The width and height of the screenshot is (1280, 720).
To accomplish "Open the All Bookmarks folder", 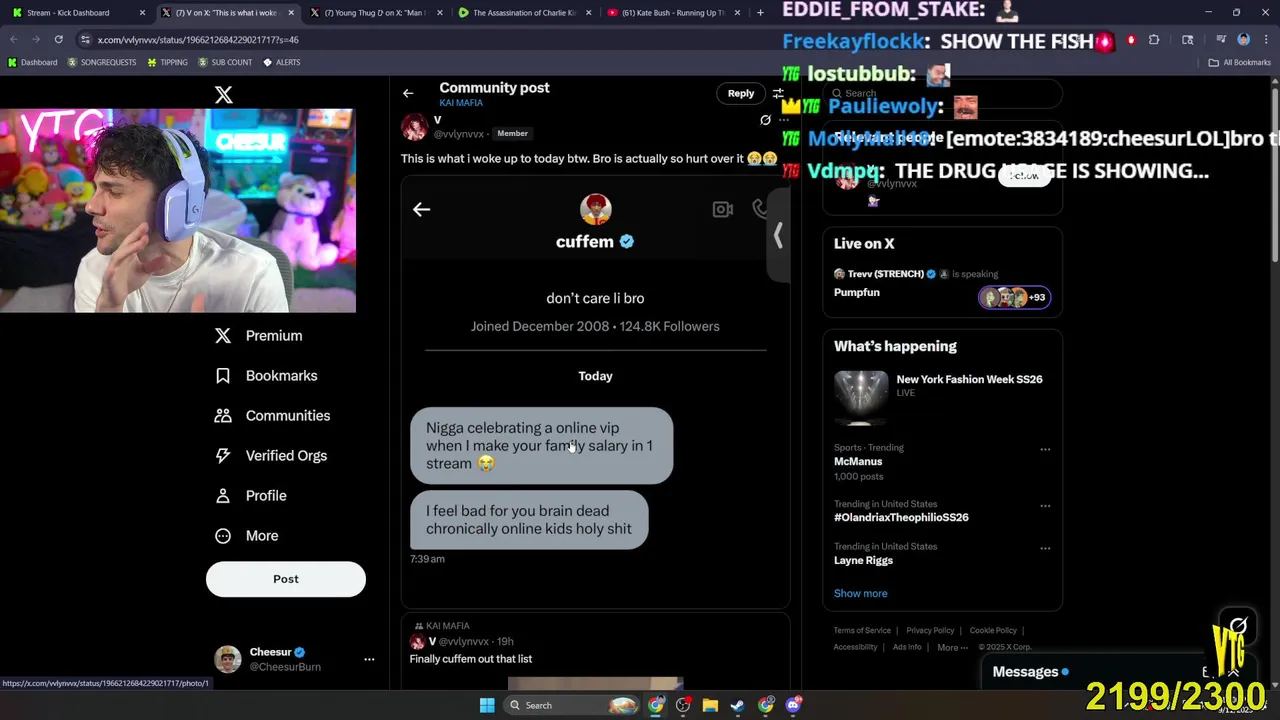I will (x=1240, y=62).
